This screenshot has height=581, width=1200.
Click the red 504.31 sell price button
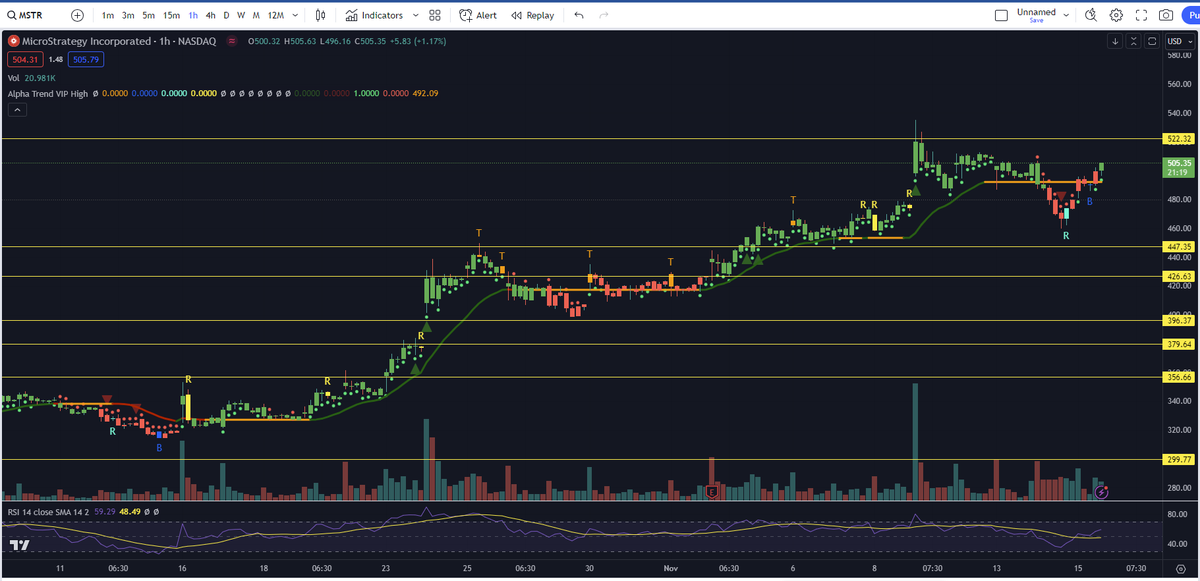pyautogui.click(x=24, y=59)
